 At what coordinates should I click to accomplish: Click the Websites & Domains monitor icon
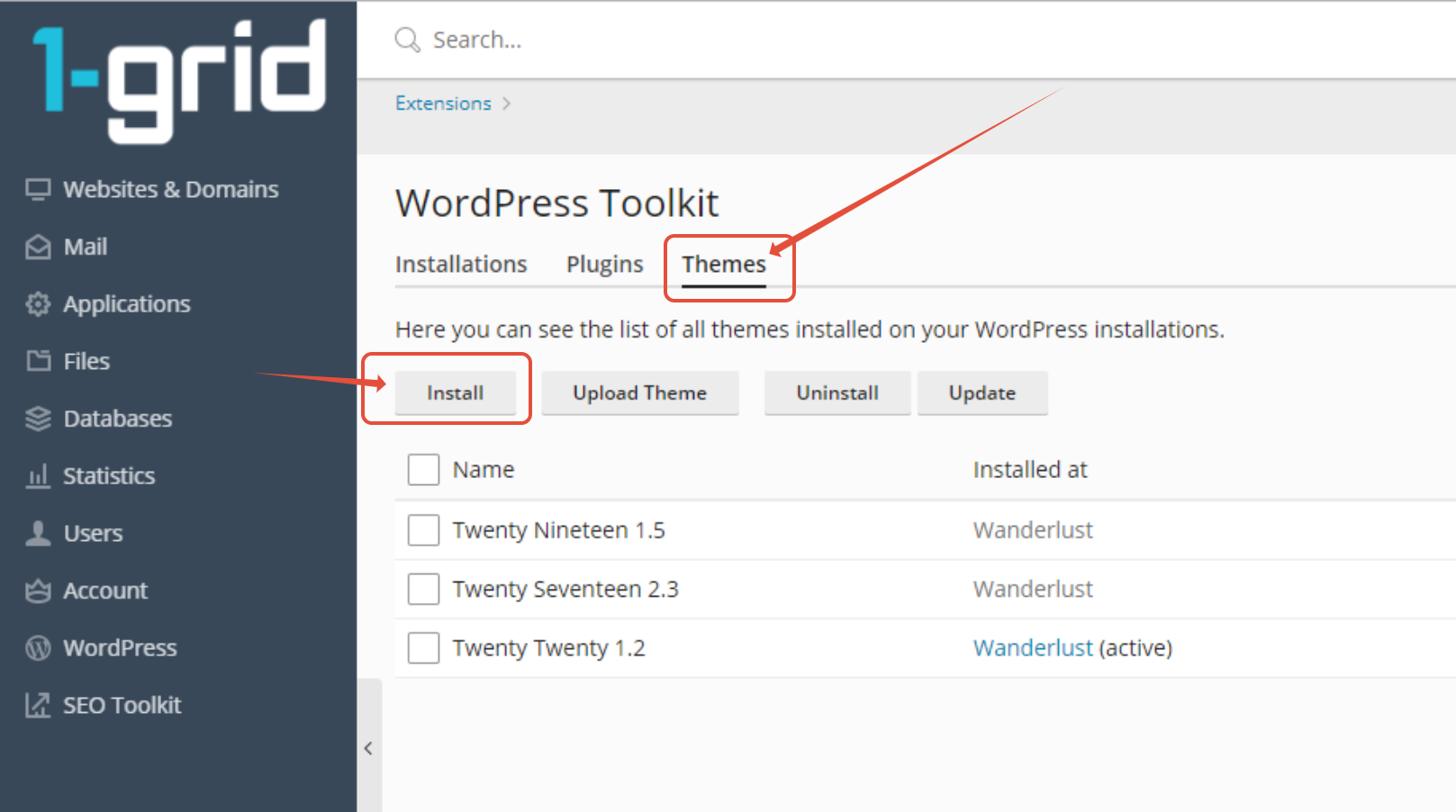point(38,190)
